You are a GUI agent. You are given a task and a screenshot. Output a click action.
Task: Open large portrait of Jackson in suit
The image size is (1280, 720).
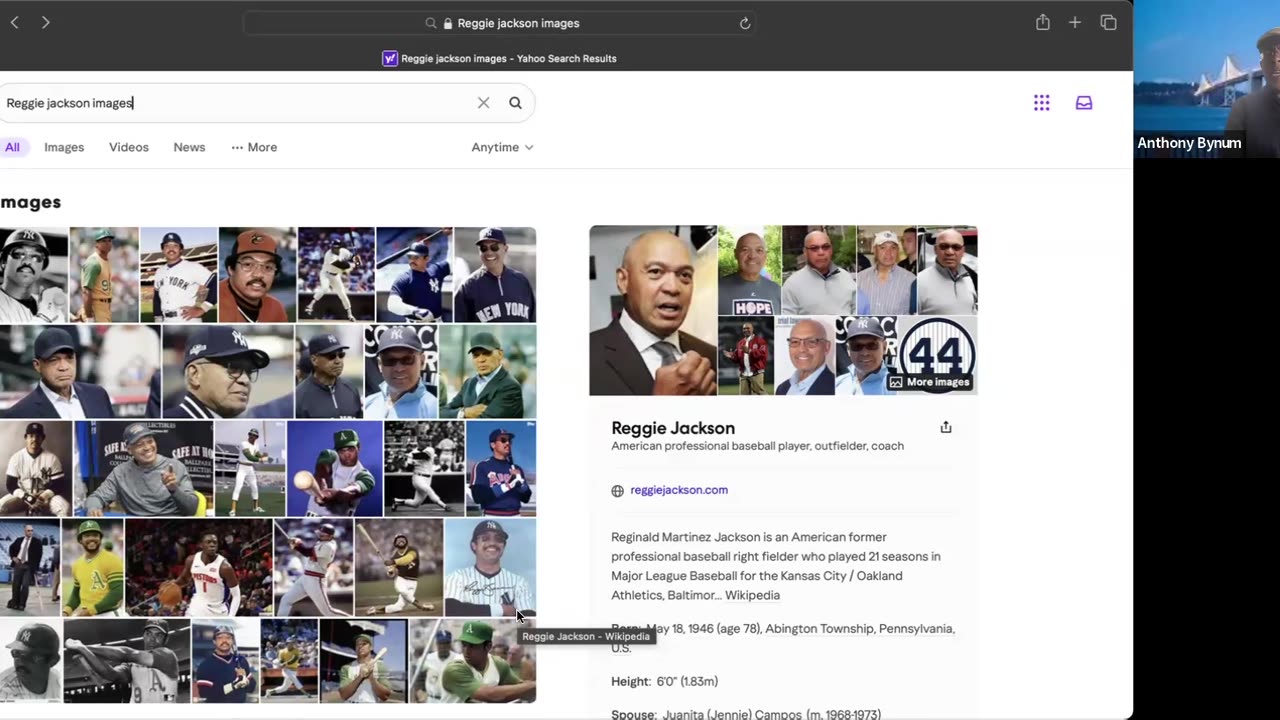[x=653, y=310]
